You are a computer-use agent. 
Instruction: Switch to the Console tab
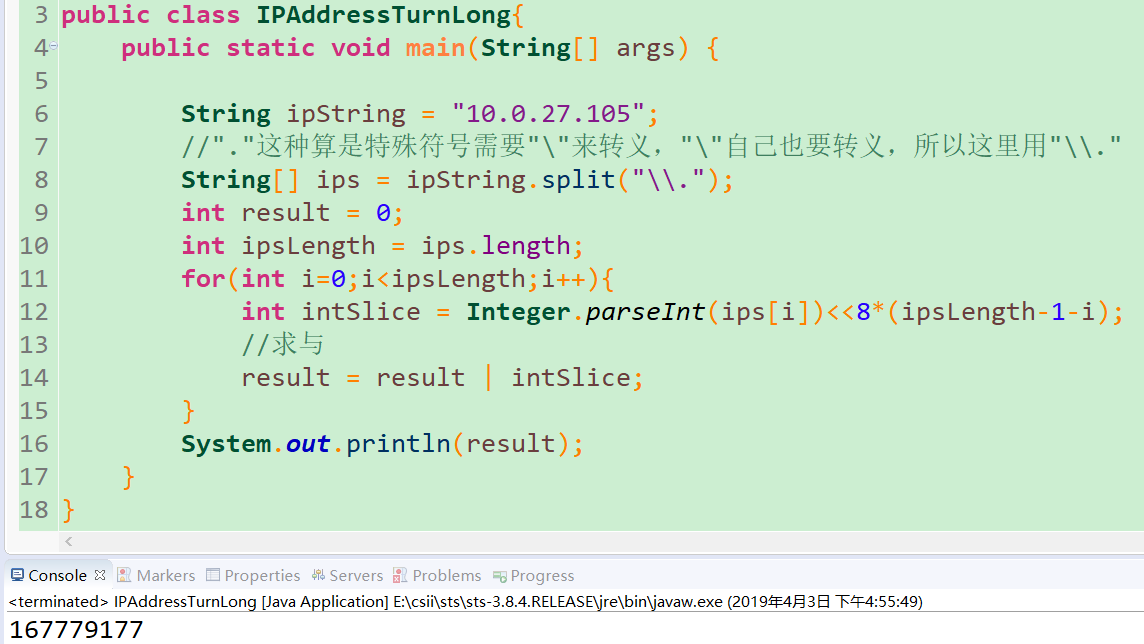pyautogui.click(x=57, y=575)
